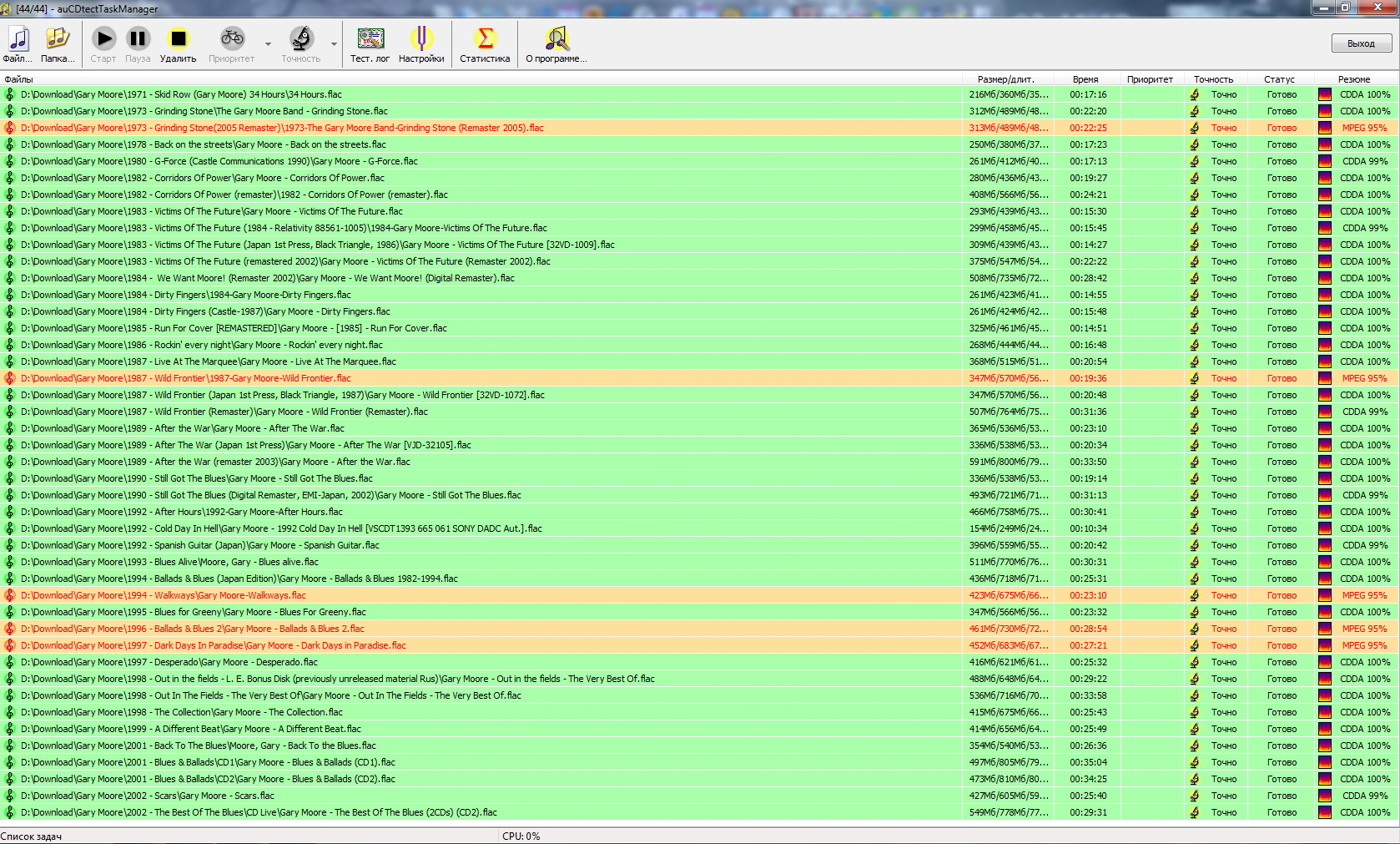Click spectrum icon in red Wild Frontier row
Image resolution: width=1400 pixels, height=844 pixels.
pos(1325,378)
